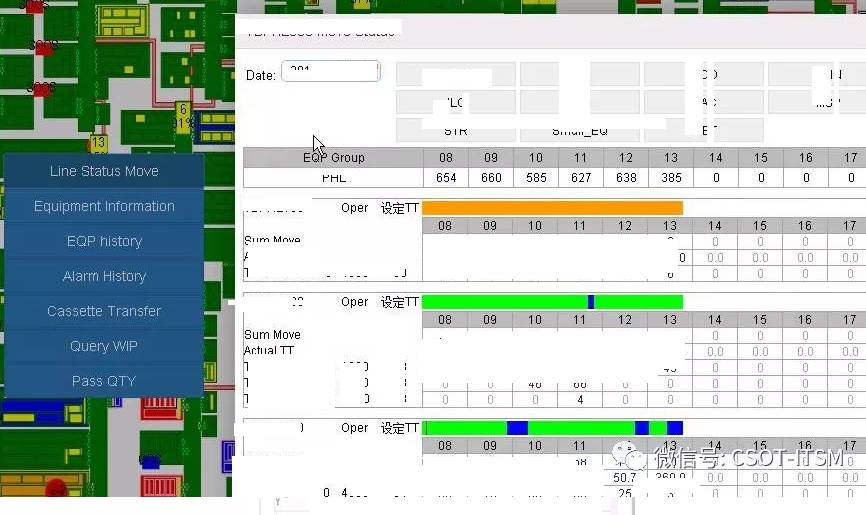
Task: Click blue segment in second status bar
Action: 591,302
